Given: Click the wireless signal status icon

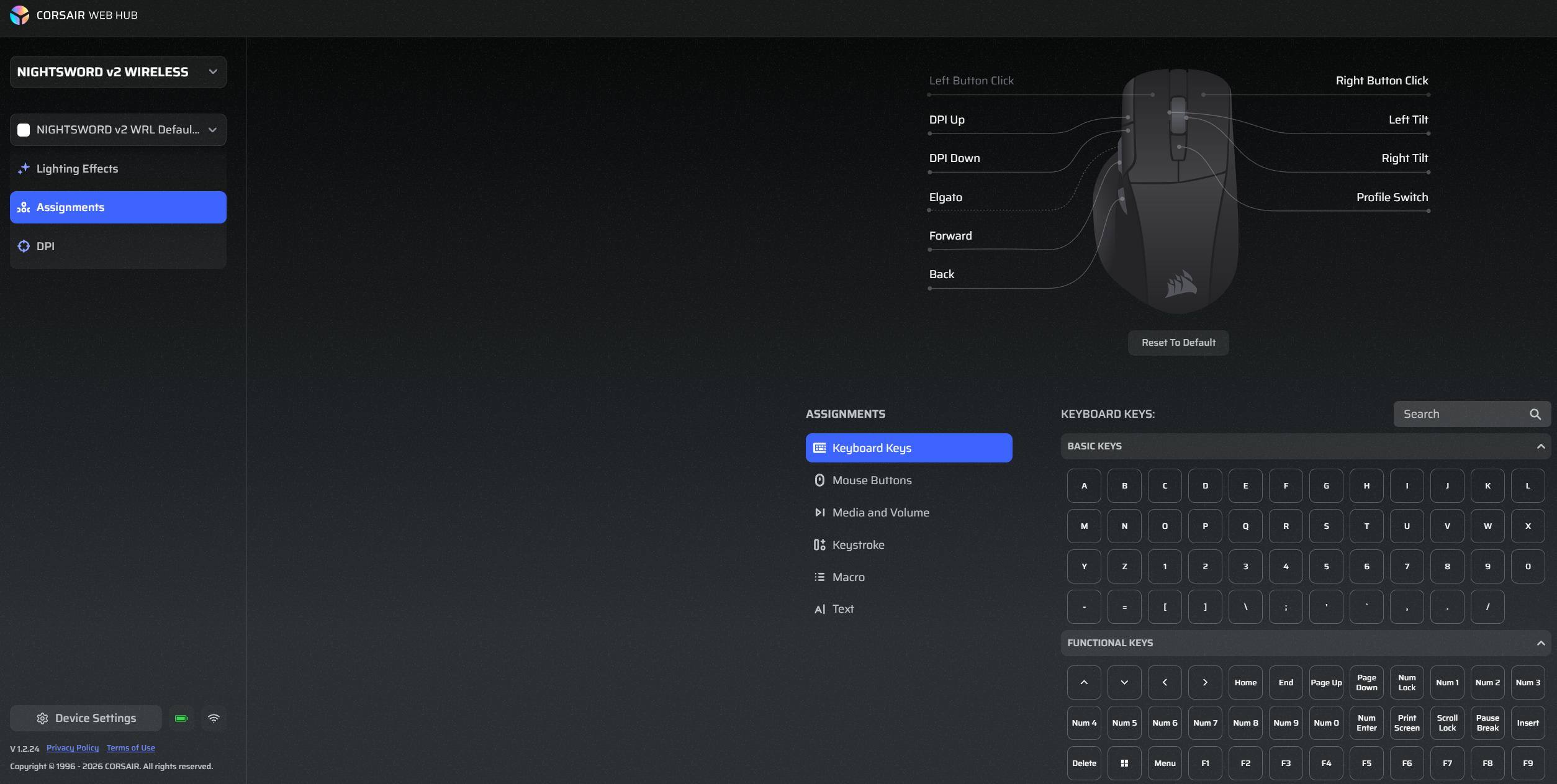Looking at the screenshot, I should tap(214, 718).
